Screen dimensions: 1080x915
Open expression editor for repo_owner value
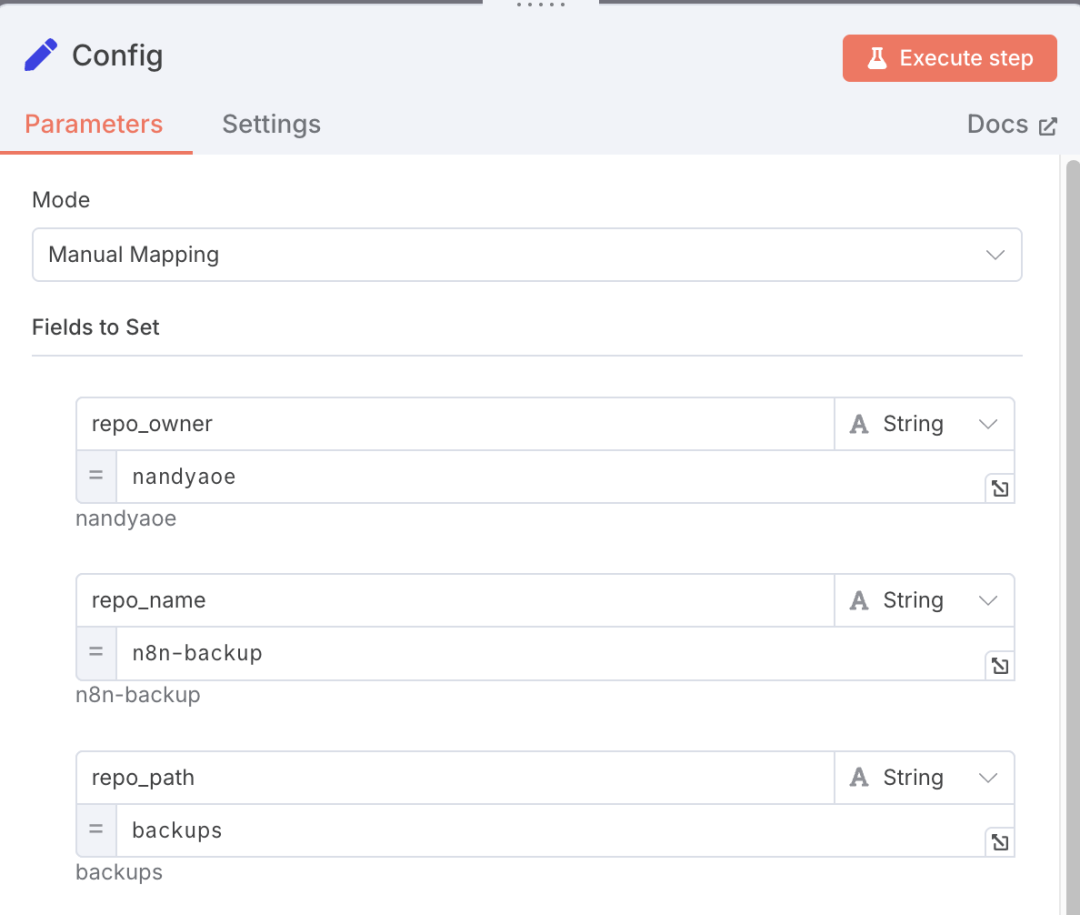click(x=999, y=488)
